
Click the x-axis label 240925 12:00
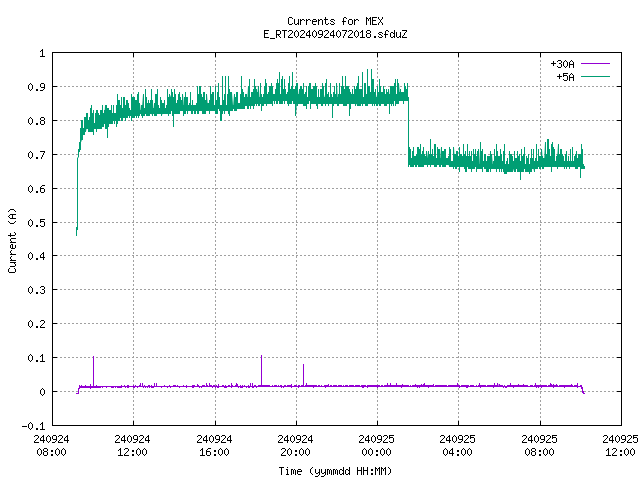tap(620, 445)
